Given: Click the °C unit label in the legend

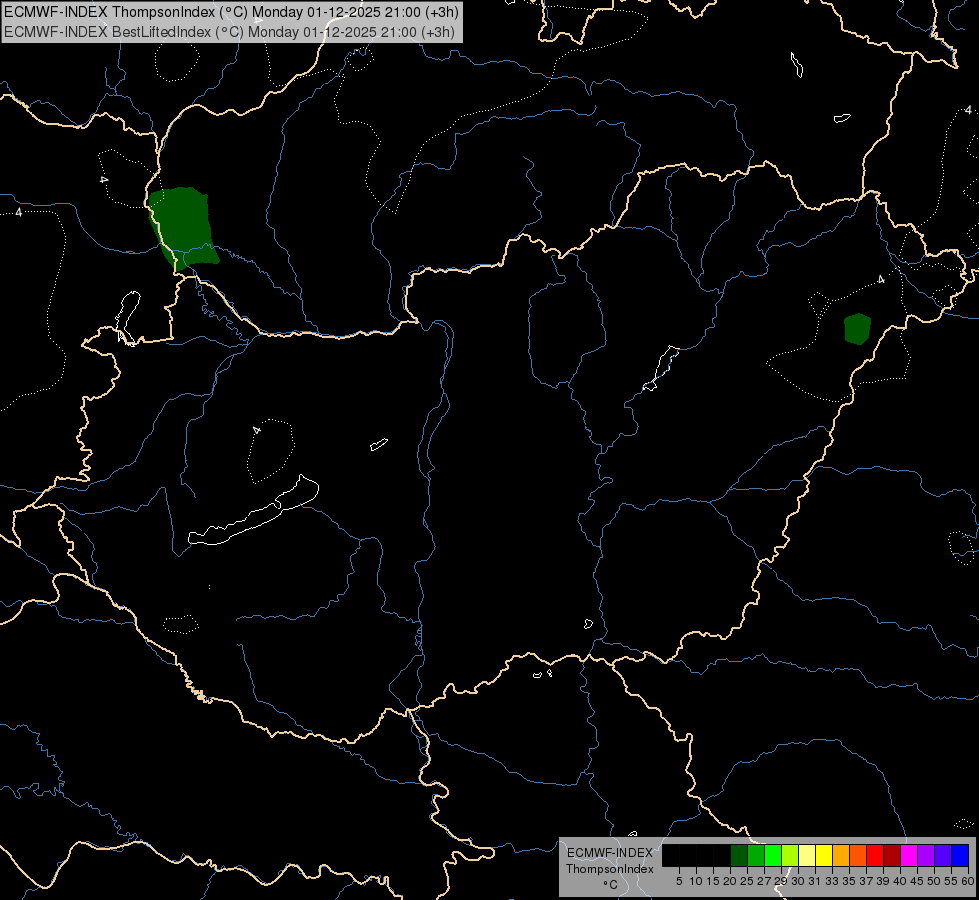Looking at the screenshot, I should point(610,885).
